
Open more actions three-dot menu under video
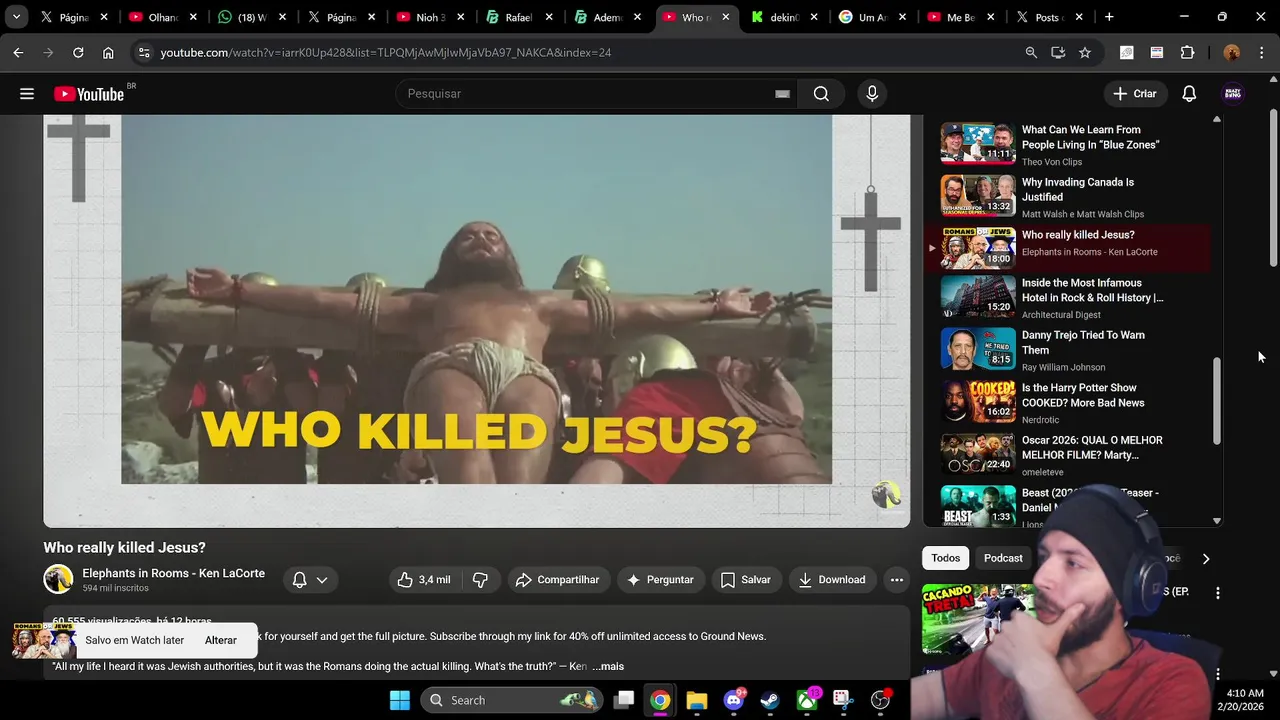897,580
